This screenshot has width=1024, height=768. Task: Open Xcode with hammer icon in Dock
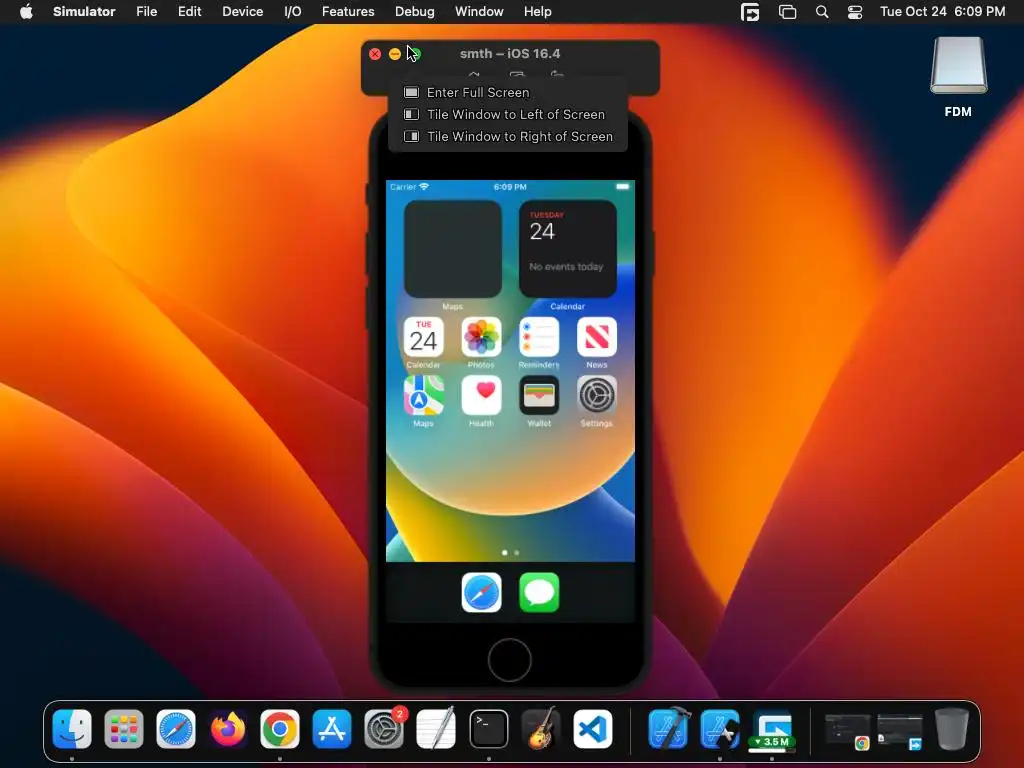668,729
